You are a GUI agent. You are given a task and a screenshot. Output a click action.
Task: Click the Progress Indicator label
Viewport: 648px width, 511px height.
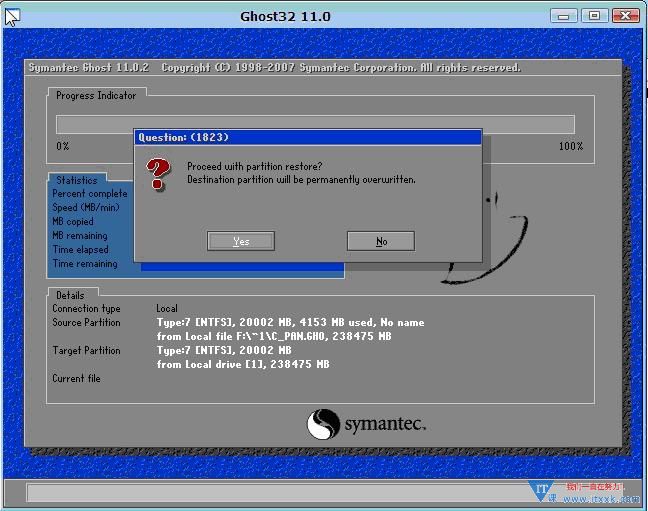click(x=96, y=96)
